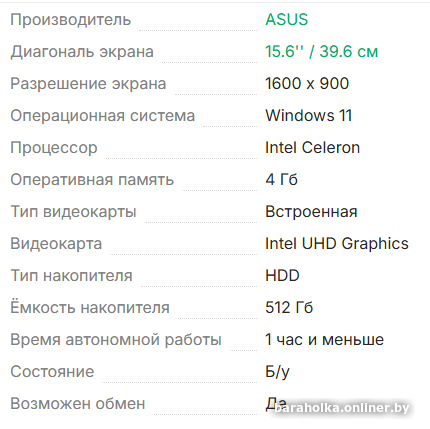Image resolution: width=430 pixels, height=429 pixels.
Task: Select the Операционная система label
Action: (x=103, y=116)
